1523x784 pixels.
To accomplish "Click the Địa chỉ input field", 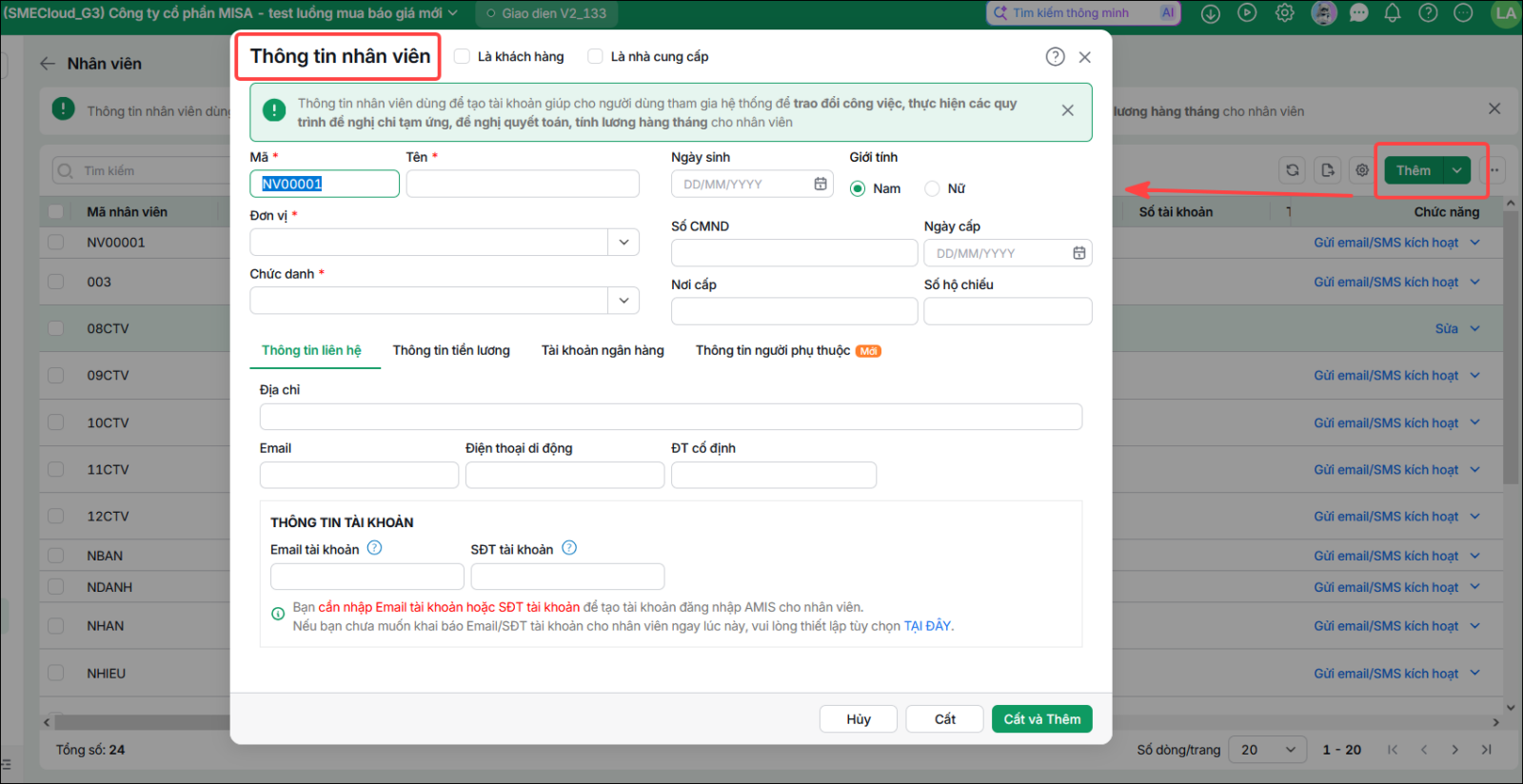I will (671, 417).
